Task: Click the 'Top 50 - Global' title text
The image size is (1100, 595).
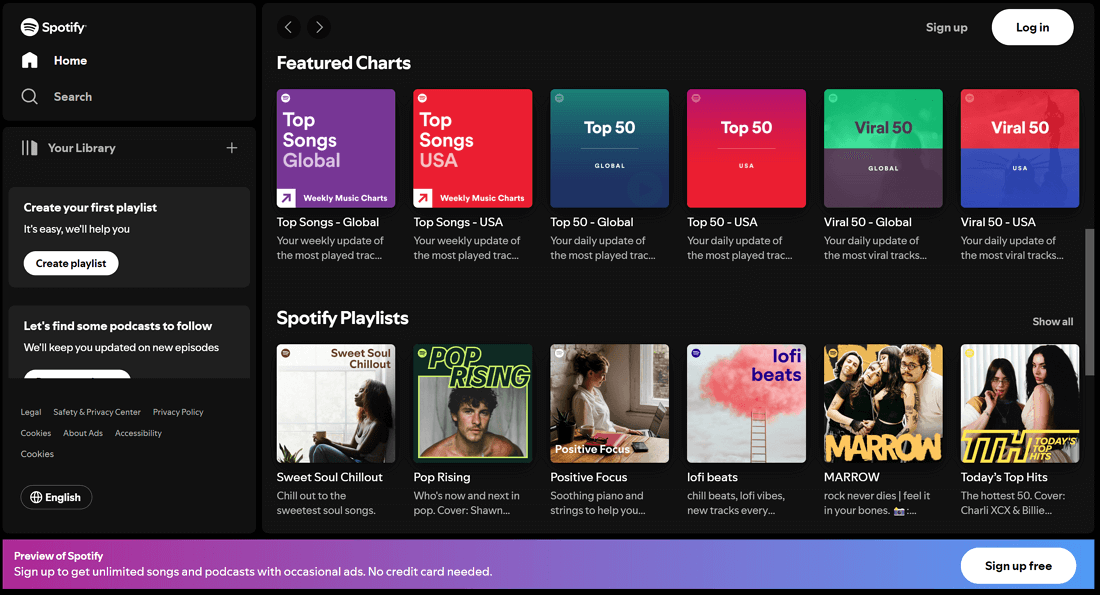Action: [x=591, y=222]
